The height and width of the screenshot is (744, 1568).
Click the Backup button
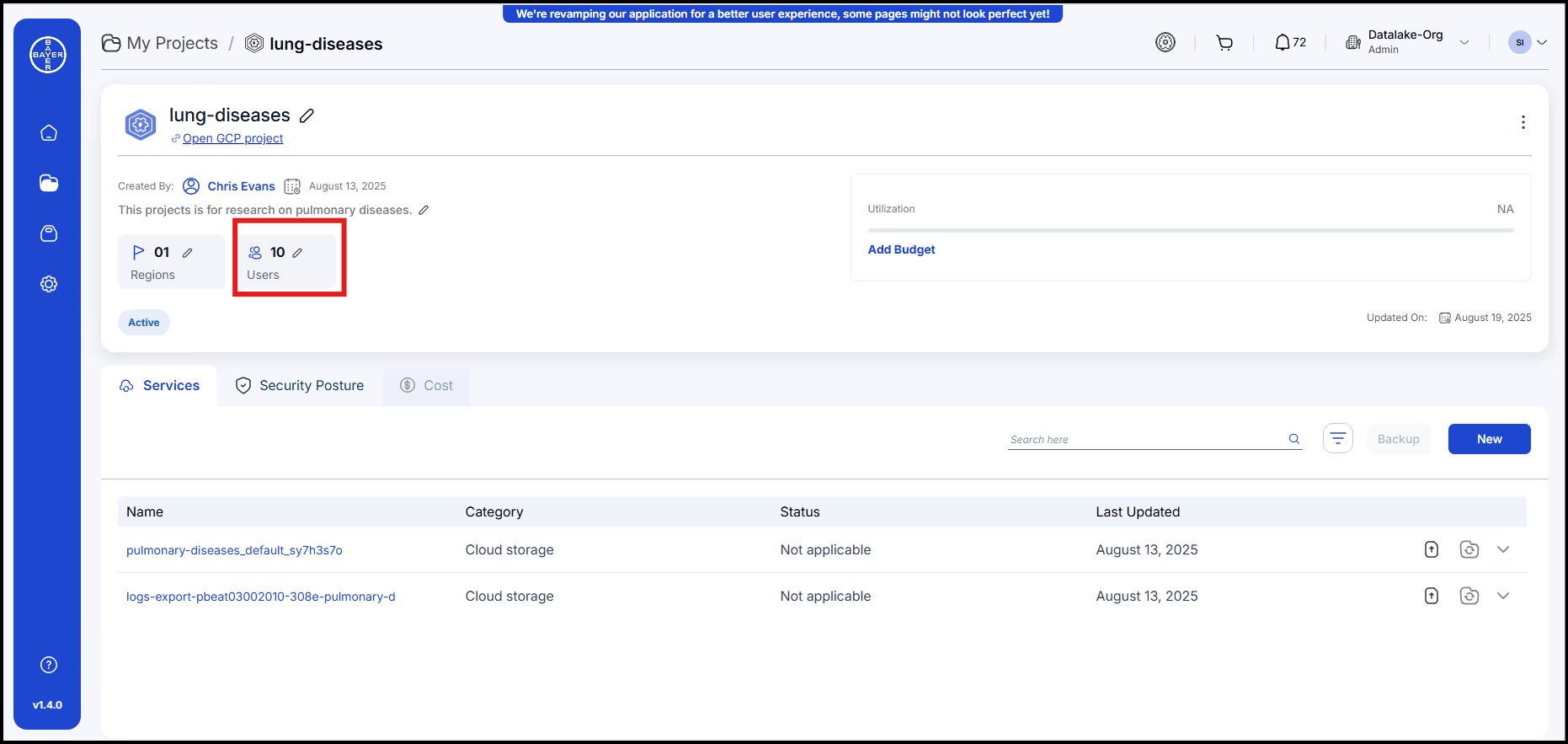coord(1398,439)
